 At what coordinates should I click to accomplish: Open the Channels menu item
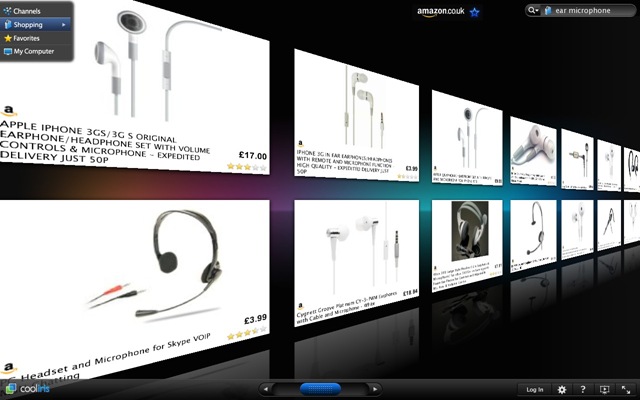[36, 11]
